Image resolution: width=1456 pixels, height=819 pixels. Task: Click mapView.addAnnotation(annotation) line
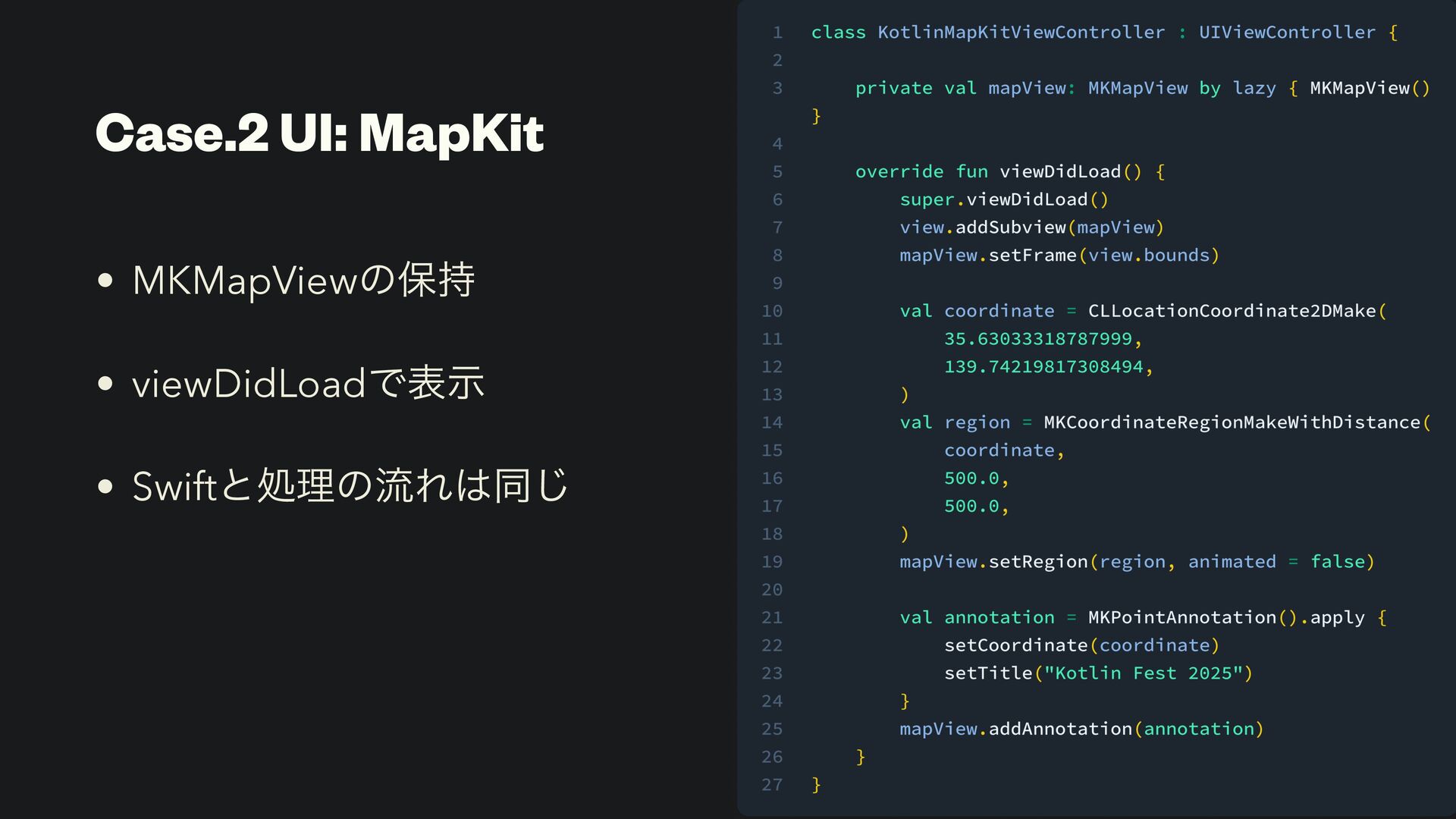pyautogui.click(x=1081, y=729)
